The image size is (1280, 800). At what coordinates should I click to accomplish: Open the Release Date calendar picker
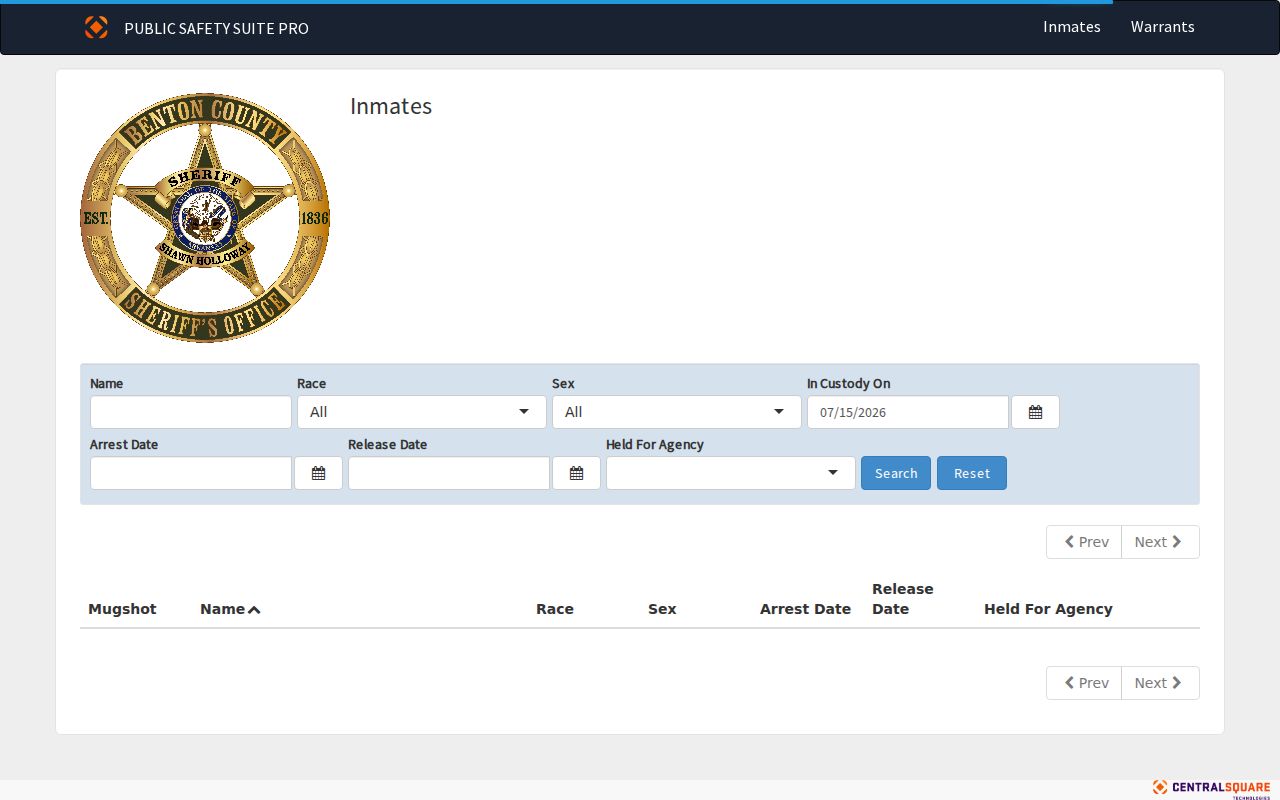coord(576,473)
